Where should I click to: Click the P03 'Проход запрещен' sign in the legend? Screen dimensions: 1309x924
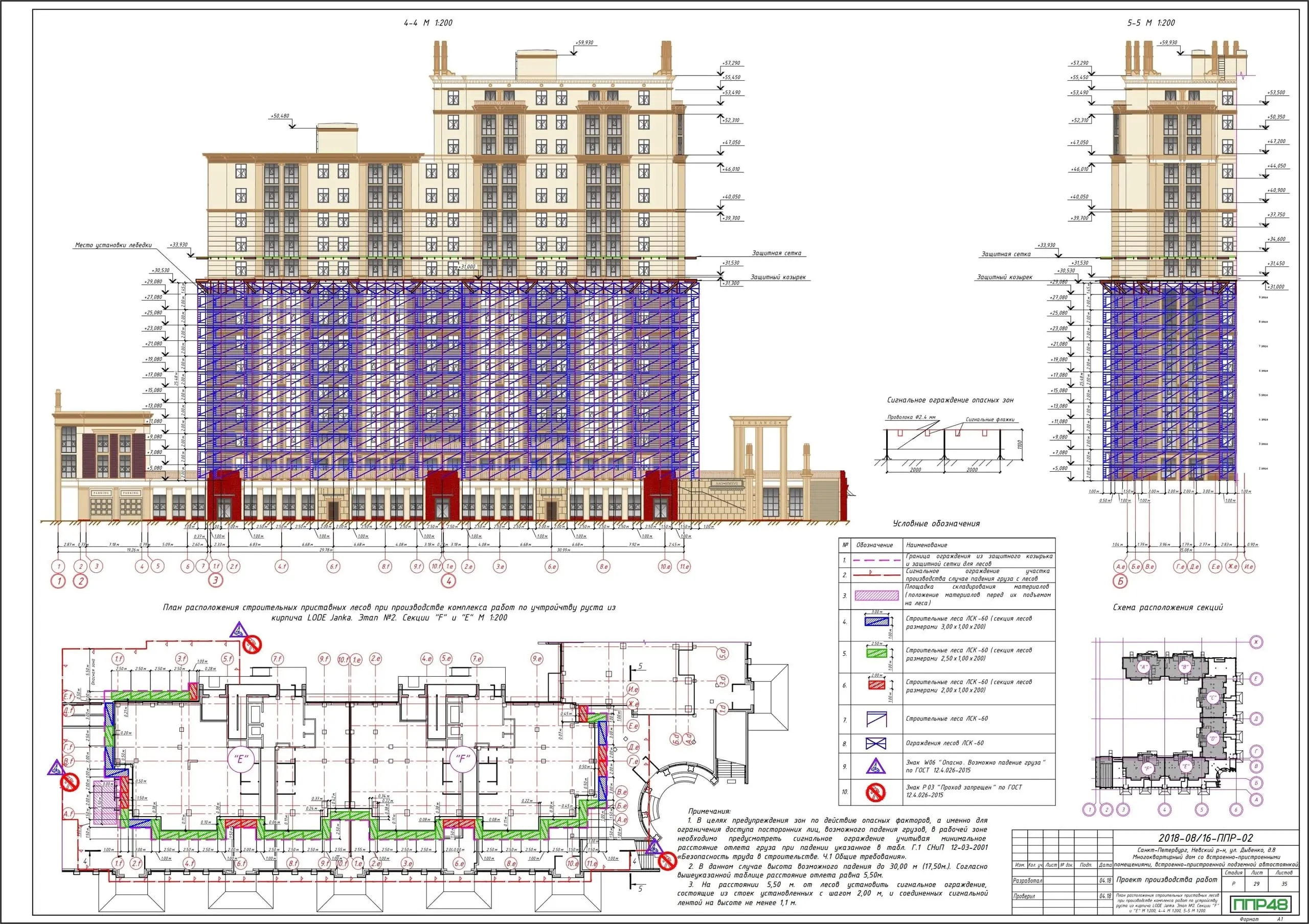tap(876, 792)
